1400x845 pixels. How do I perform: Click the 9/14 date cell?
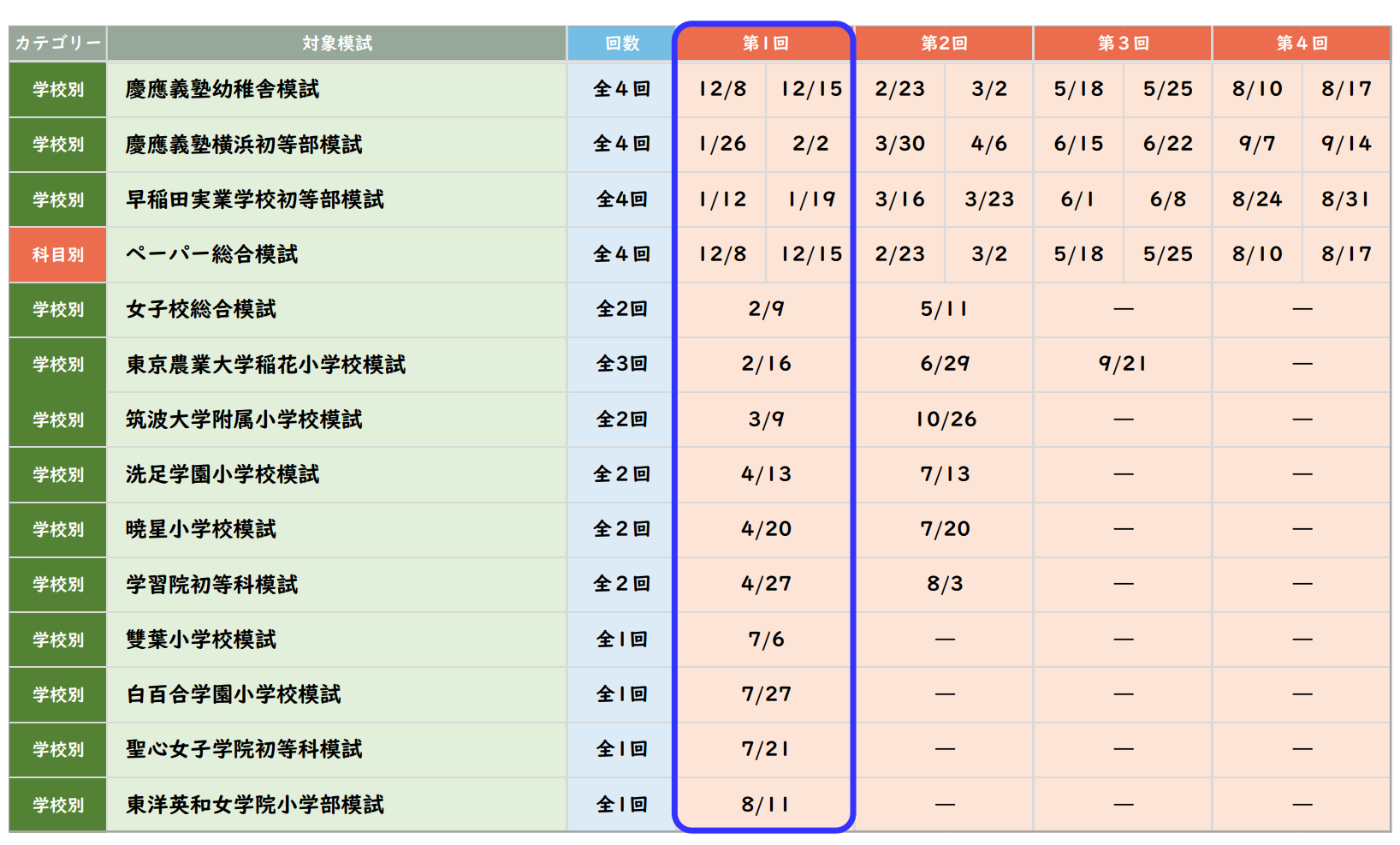1346,144
